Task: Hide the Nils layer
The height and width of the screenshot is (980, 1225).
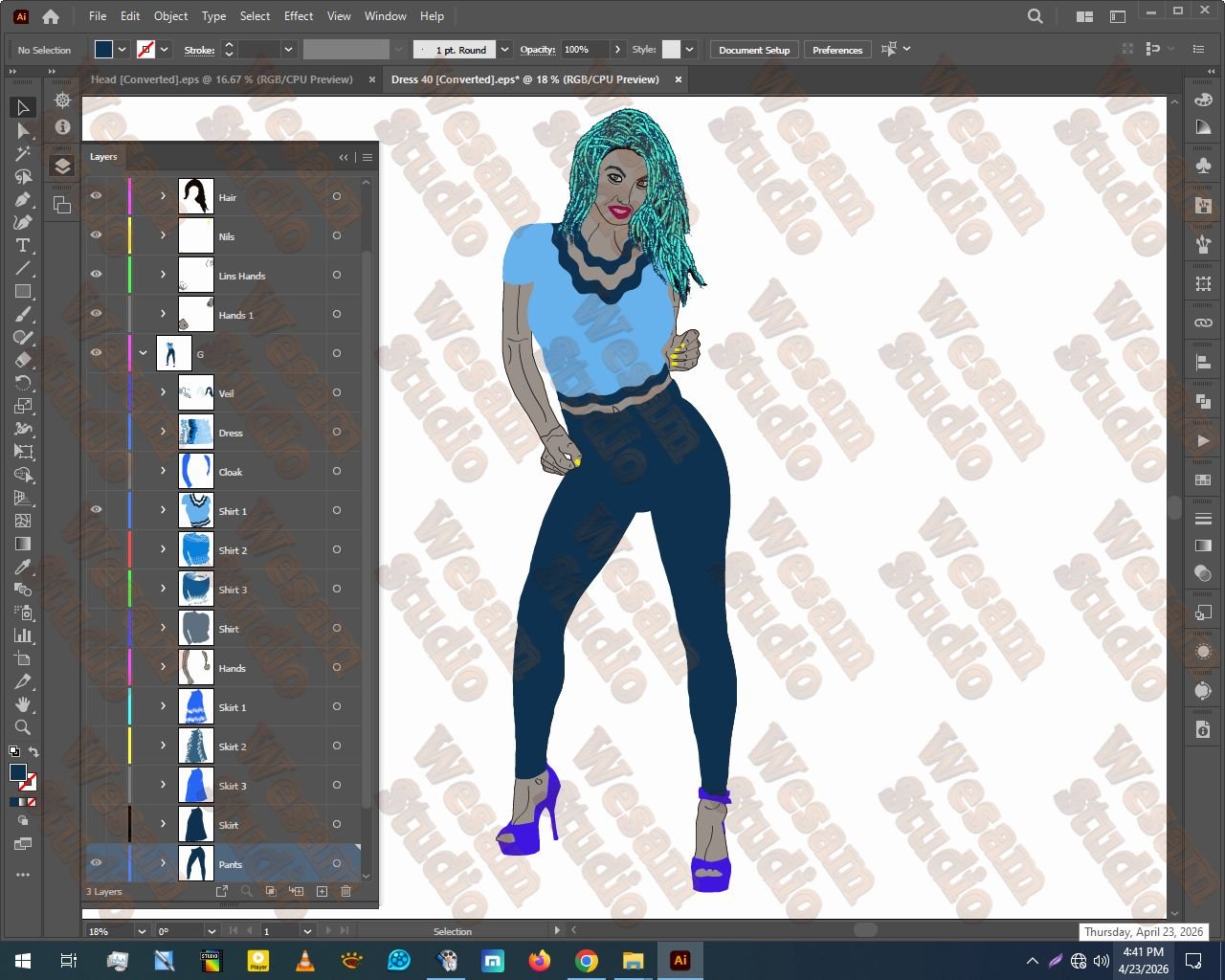Action: (96, 235)
